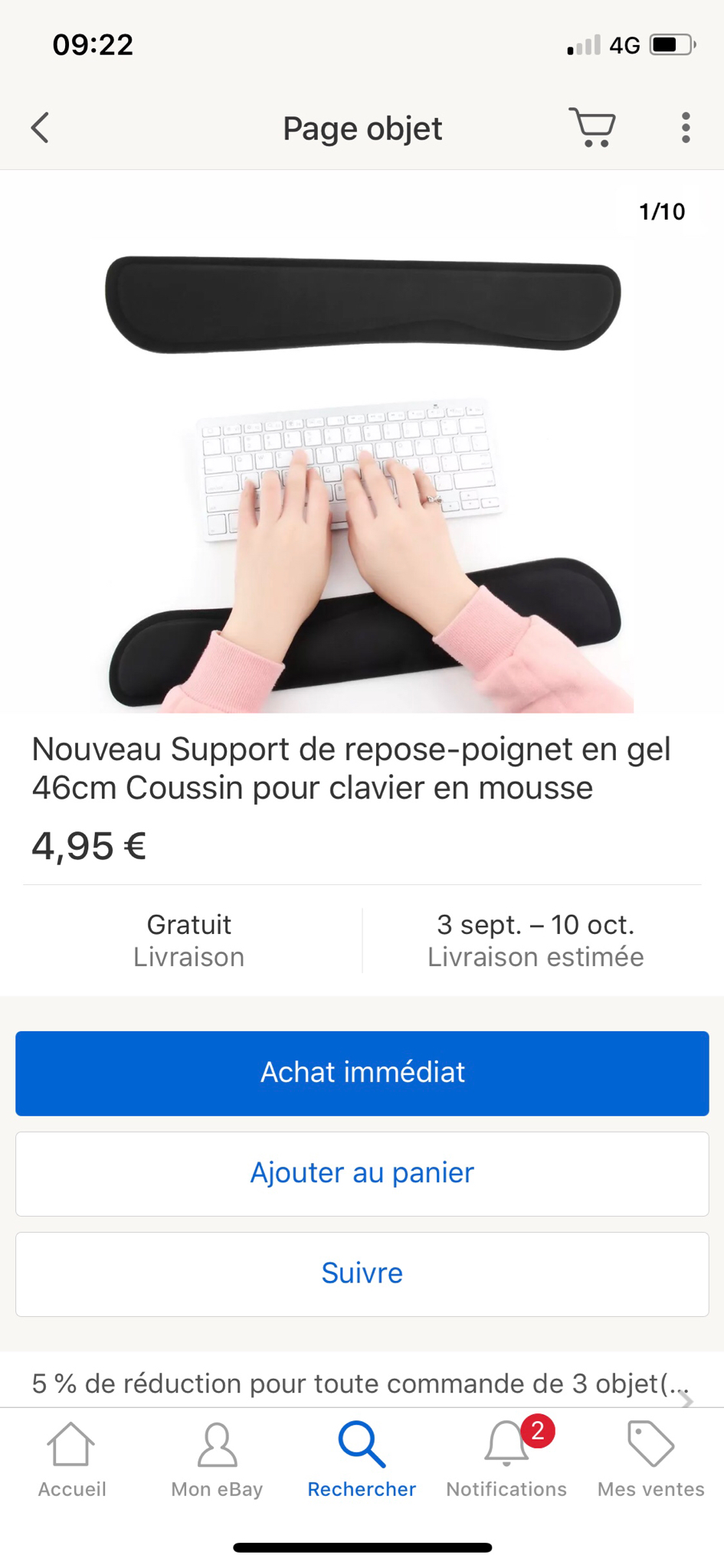Tap the 4,95 € price

tap(89, 846)
